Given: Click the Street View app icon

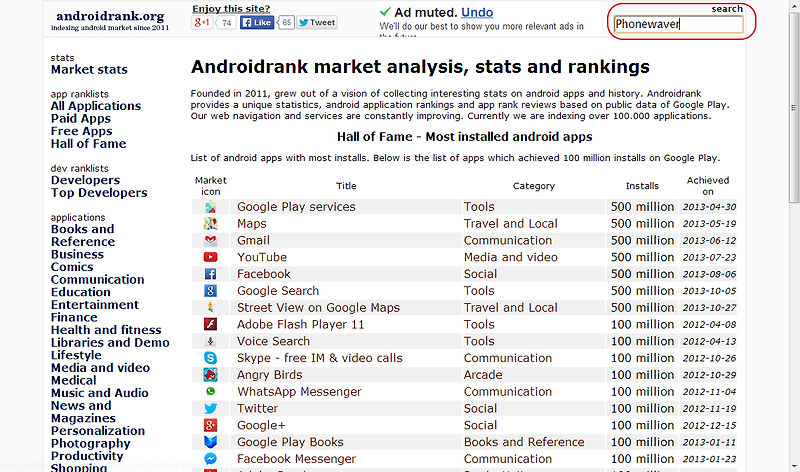Looking at the screenshot, I should [210, 308].
